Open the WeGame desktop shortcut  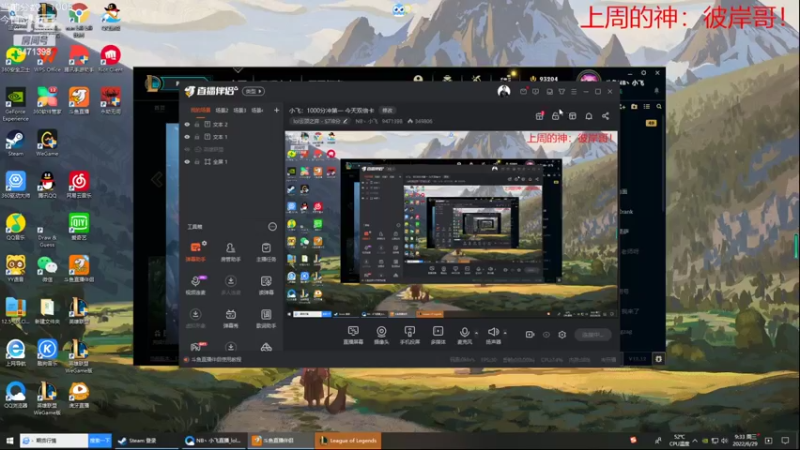tap(47, 143)
